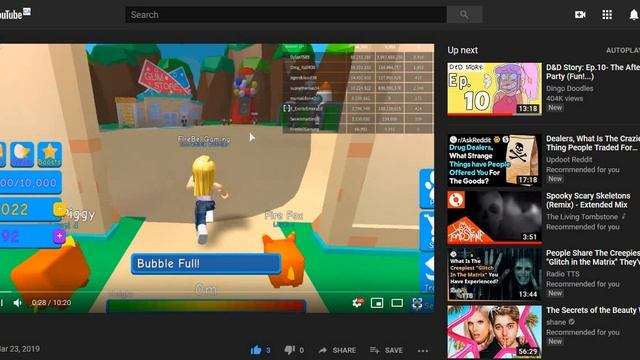This screenshot has height=360, width=640.
Task: Open the shane video thumbnail
Action: point(494,332)
